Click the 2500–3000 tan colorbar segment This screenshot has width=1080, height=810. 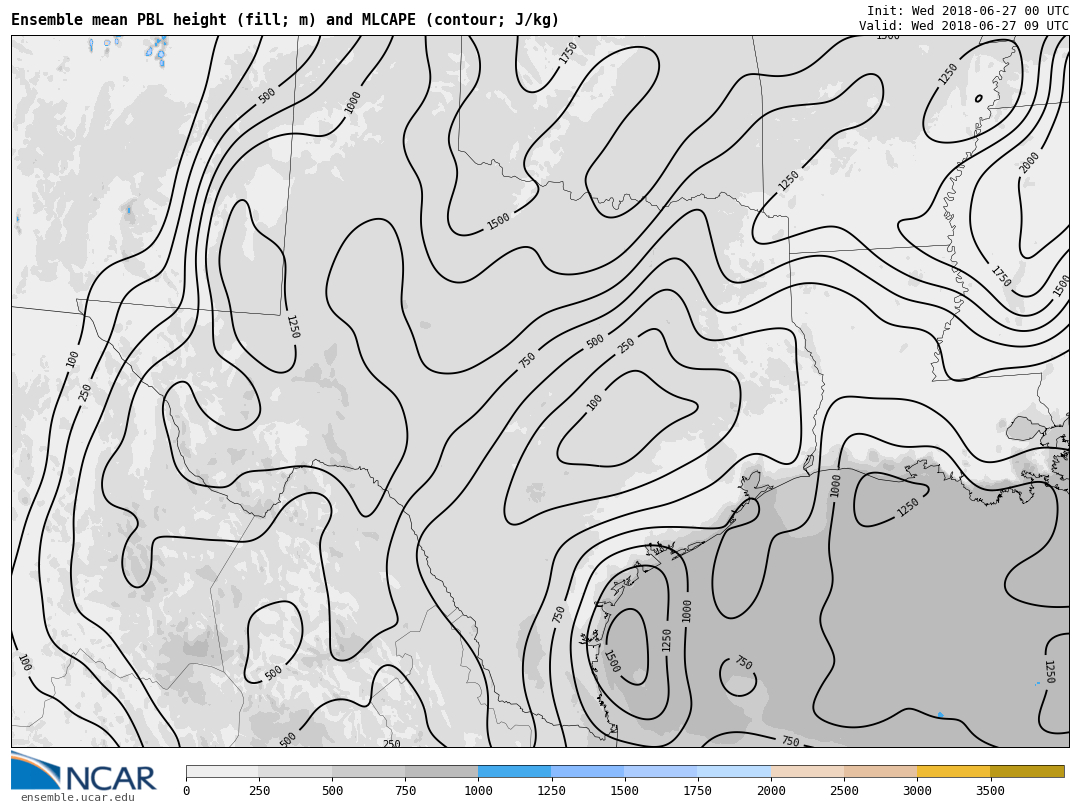(x=880, y=772)
